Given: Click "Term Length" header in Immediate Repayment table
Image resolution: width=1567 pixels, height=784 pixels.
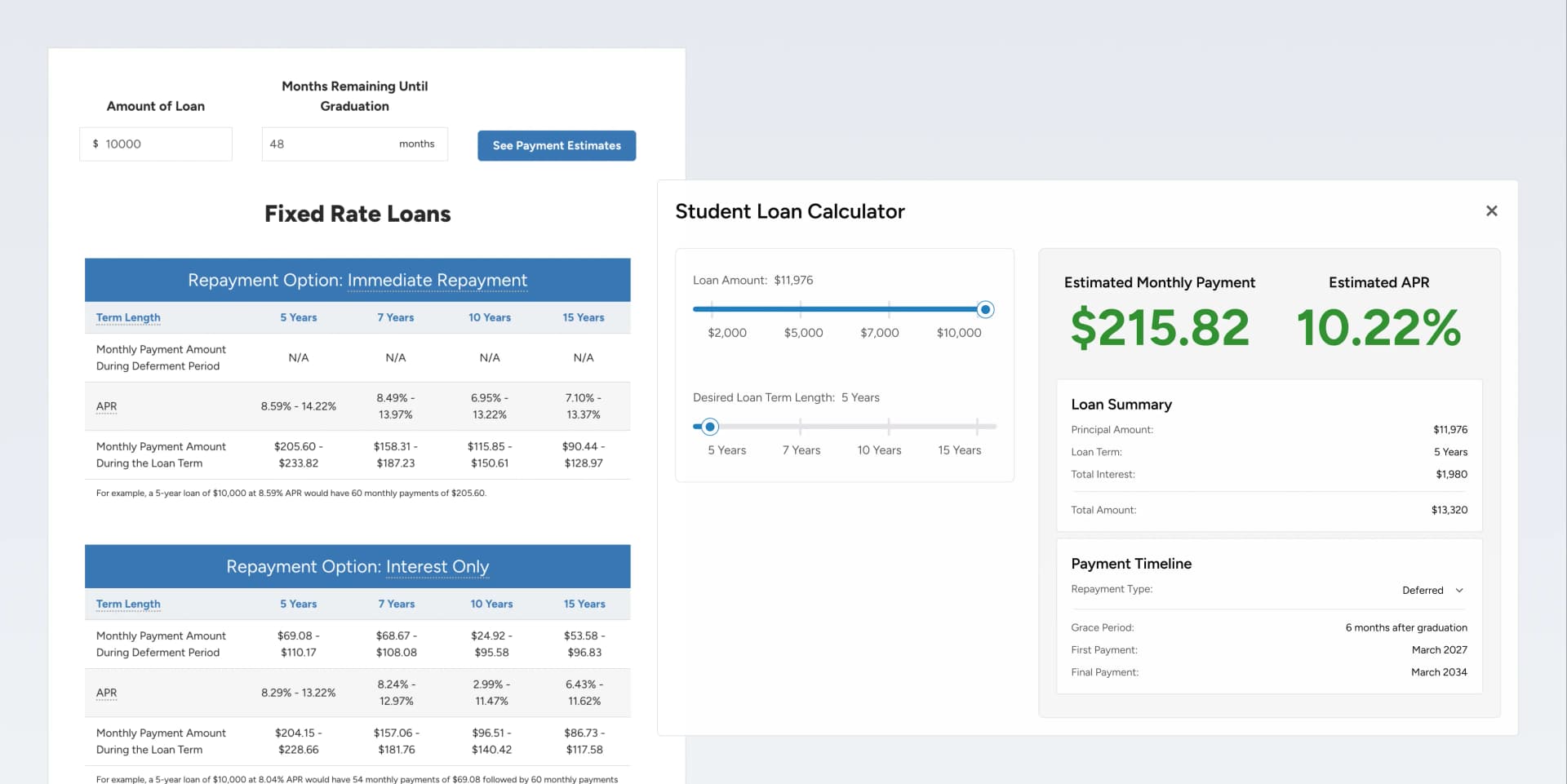Looking at the screenshot, I should pyautogui.click(x=127, y=317).
